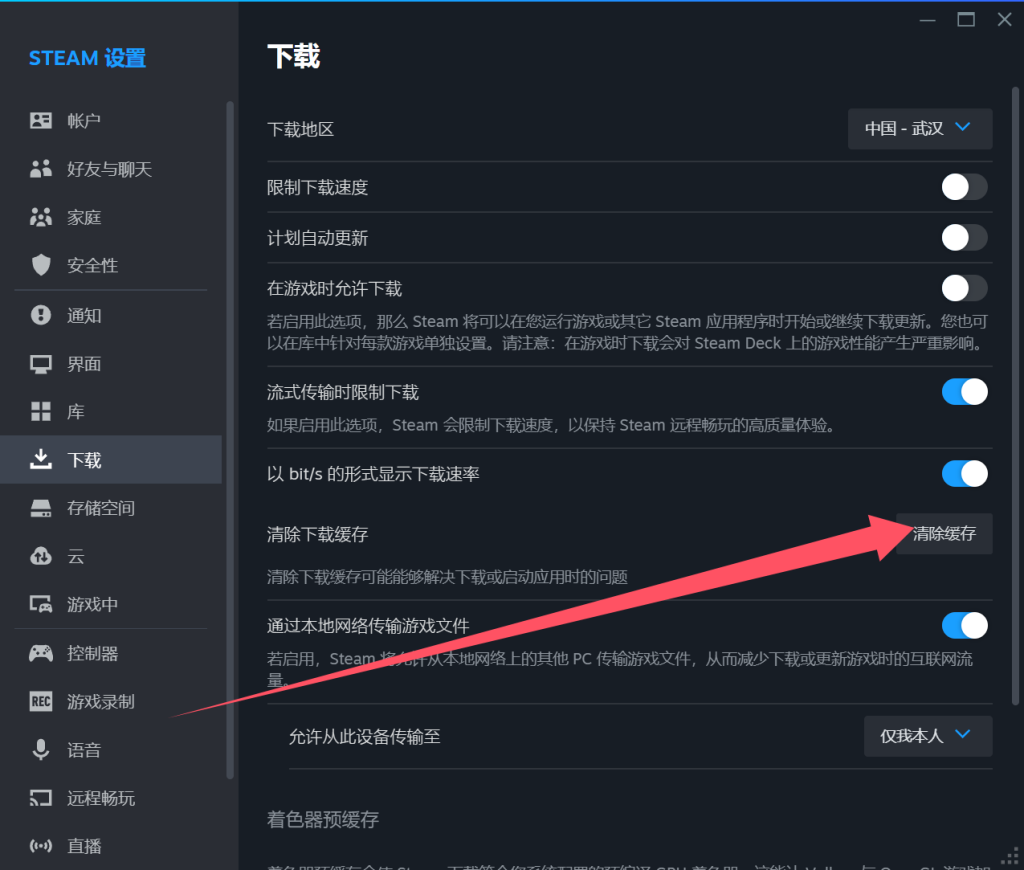Open the 界面 settings label
The height and width of the screenshot is (870, 1024).
click(84, 364)
